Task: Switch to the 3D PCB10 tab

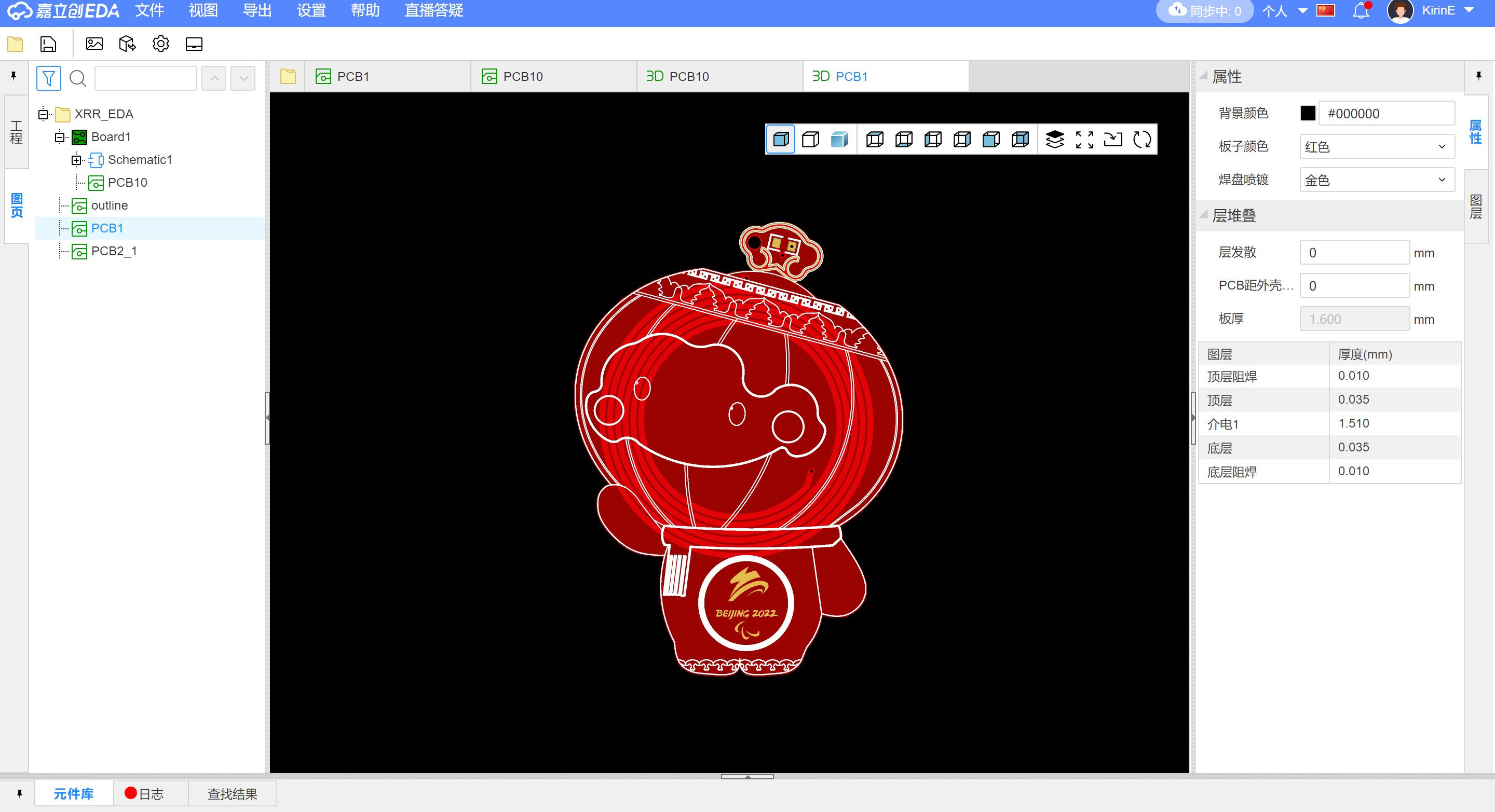Action: pos(719,77)
